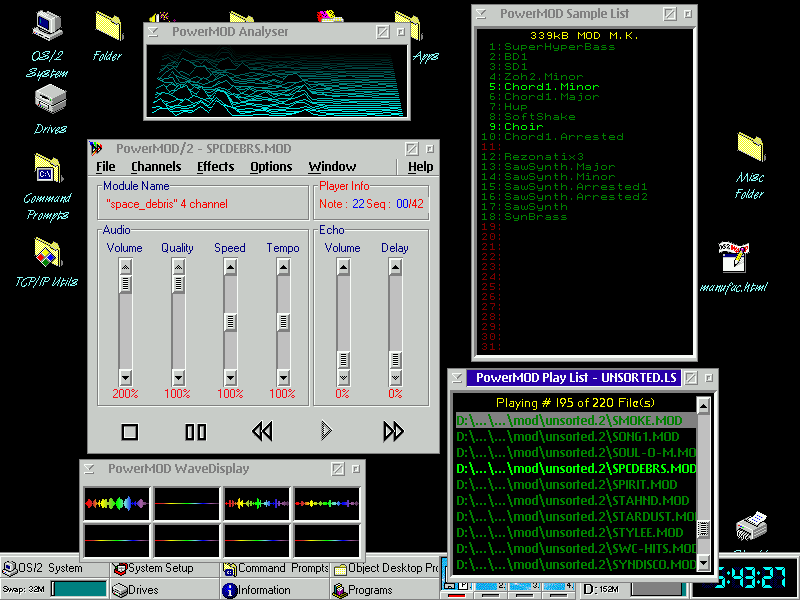Click Quality slider down arrow
800x600 pixels.
178,378
